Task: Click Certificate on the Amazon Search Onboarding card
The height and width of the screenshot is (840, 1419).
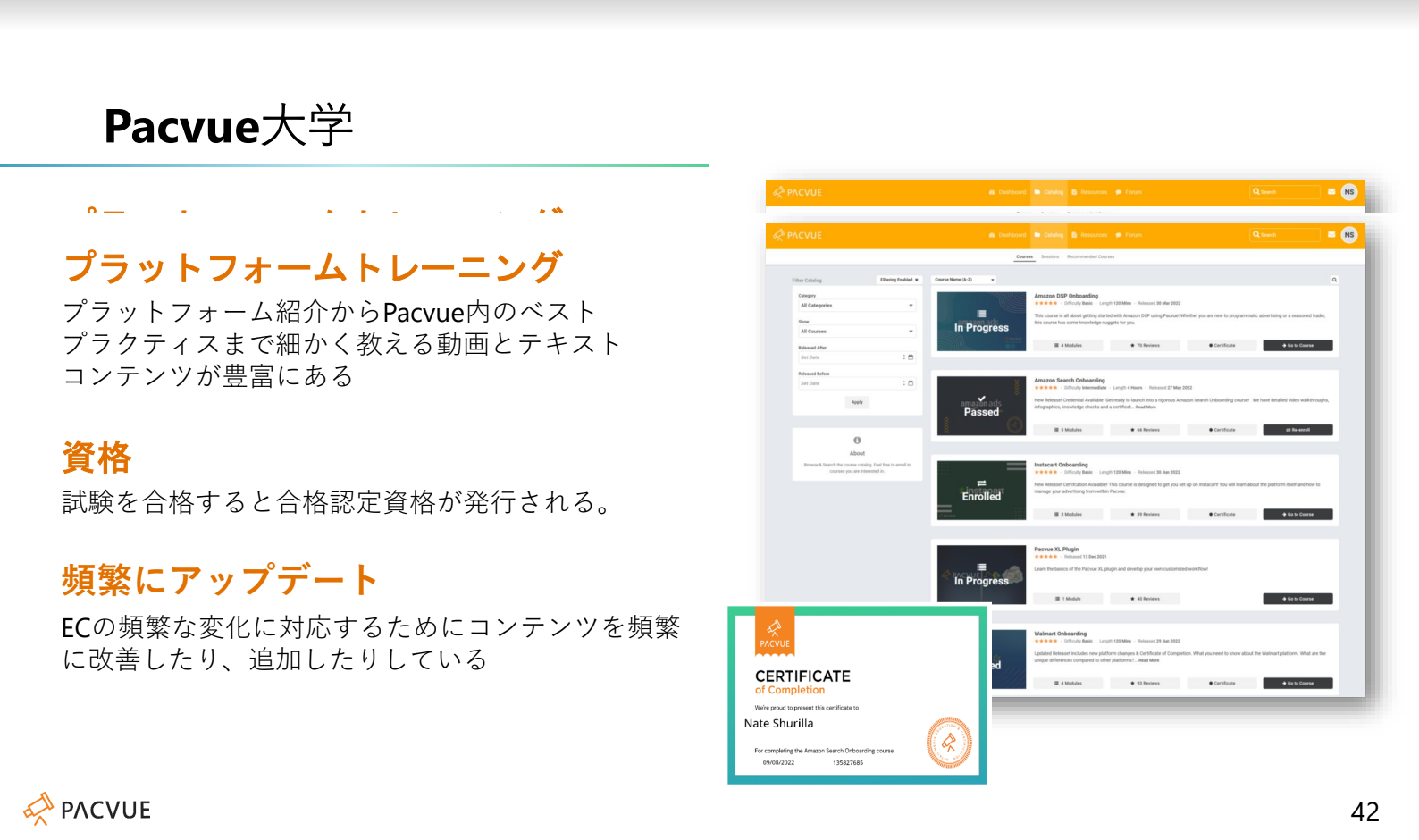Action: tap(1222, 430)
